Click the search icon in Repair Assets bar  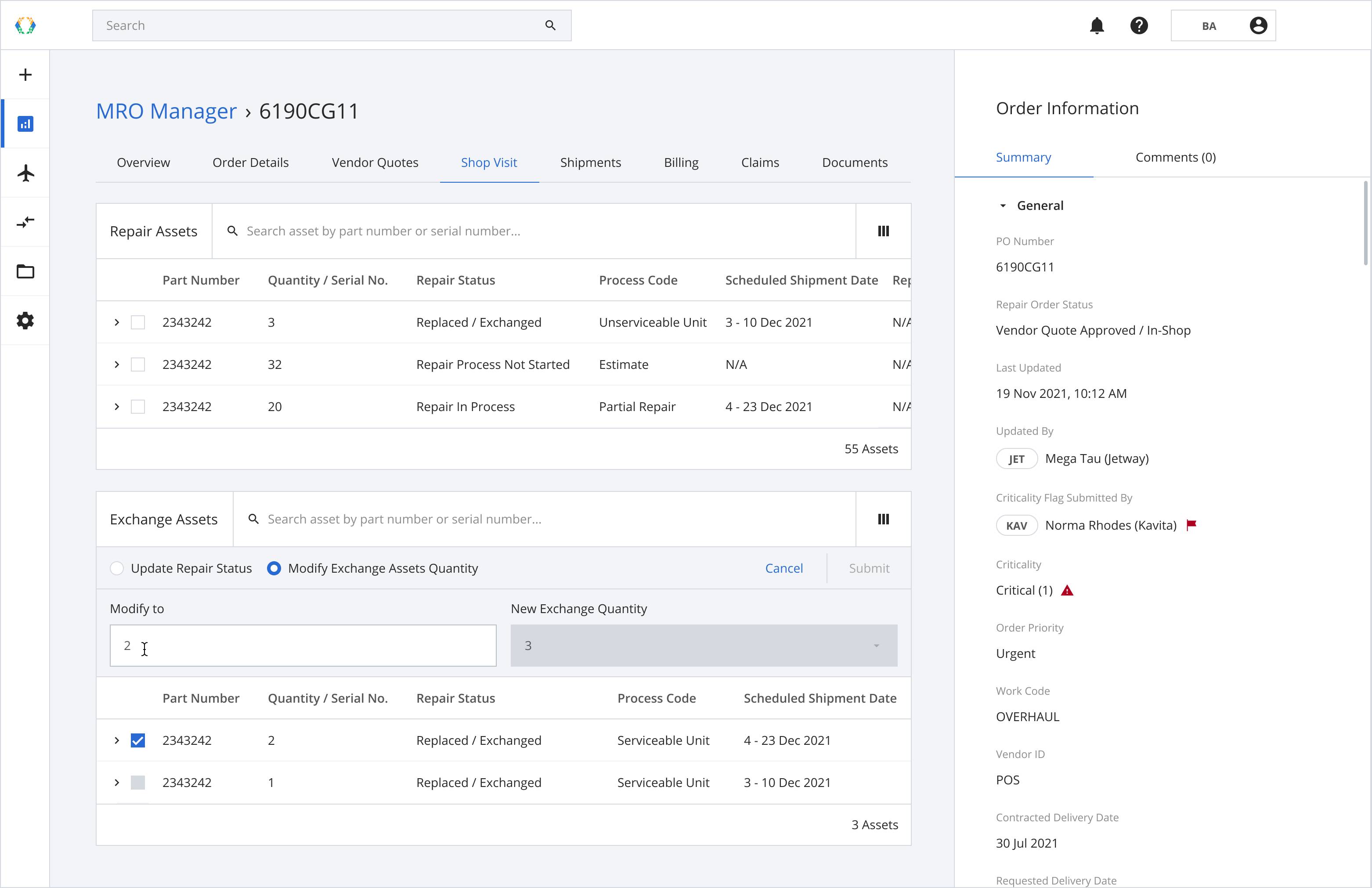tap(232, 231)
